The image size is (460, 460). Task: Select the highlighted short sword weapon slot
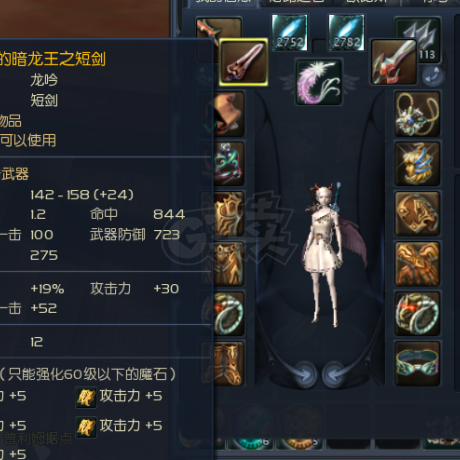click(x=244, y=62)
